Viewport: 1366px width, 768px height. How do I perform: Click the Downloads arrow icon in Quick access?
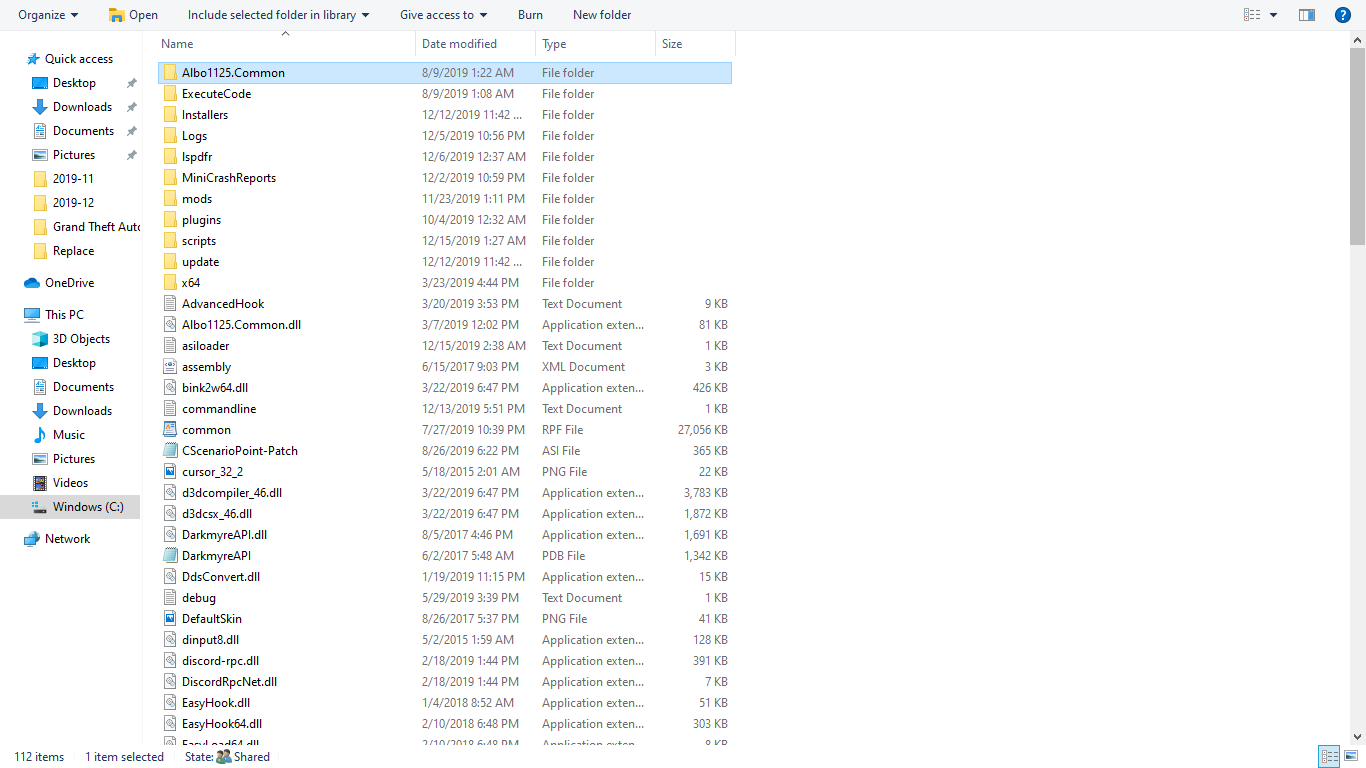(x=40, y=107)
